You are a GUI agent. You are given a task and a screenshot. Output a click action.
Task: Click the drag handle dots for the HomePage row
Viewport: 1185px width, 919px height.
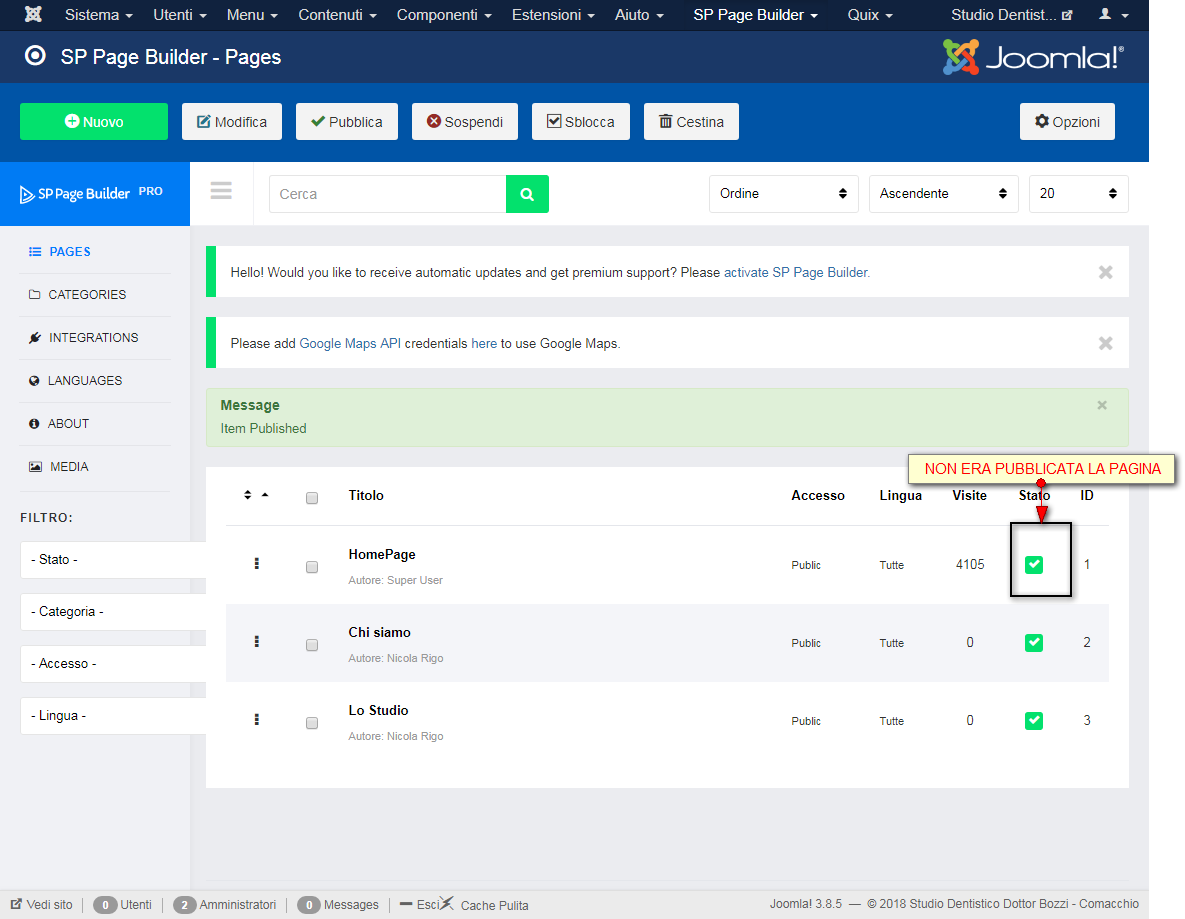coord(257,564)
